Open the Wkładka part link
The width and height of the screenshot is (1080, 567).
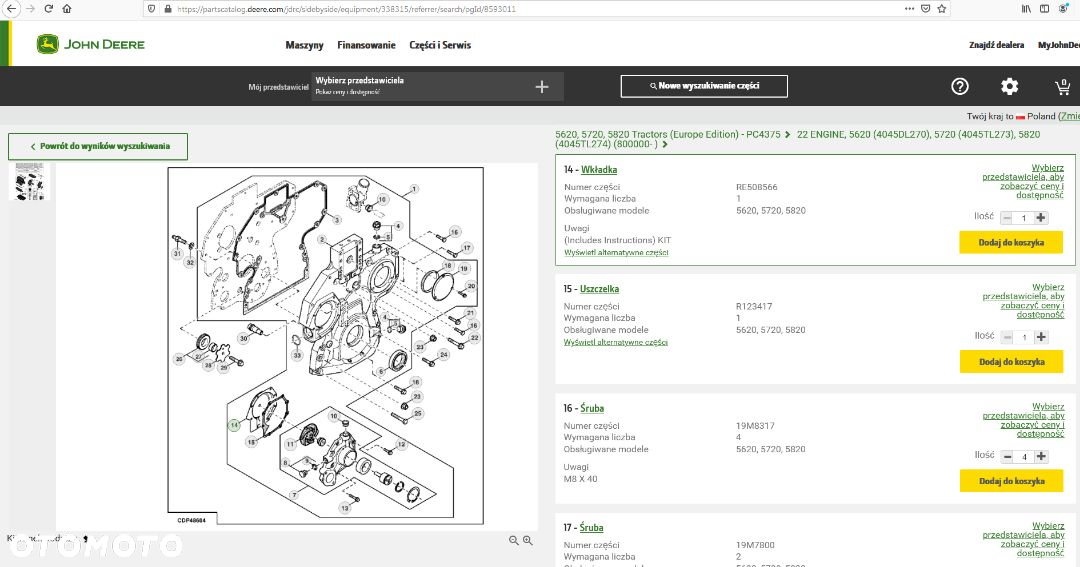coord(599,169)
